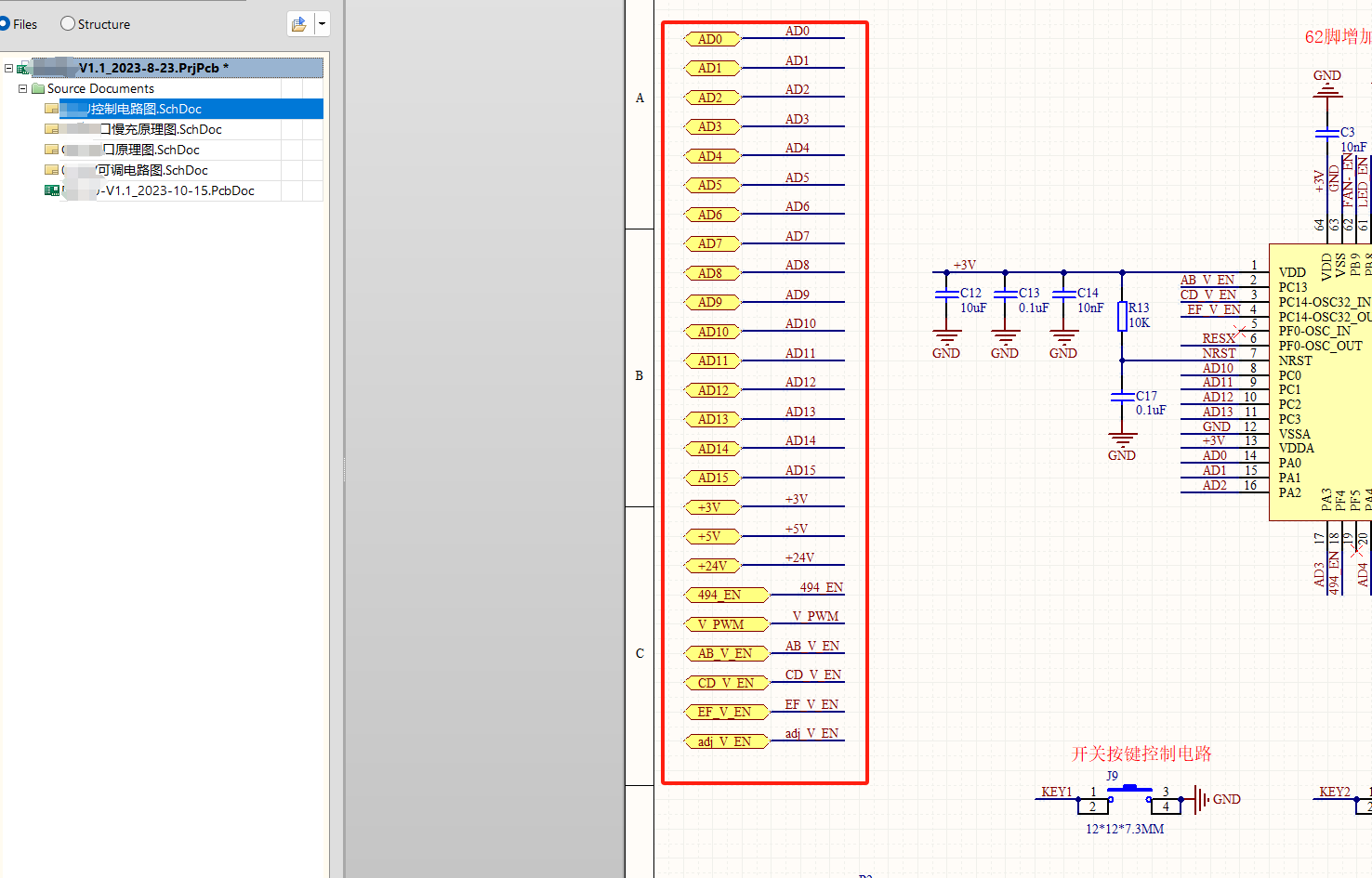Select the yellow EF_V_EN port symbol

[727, 712]
